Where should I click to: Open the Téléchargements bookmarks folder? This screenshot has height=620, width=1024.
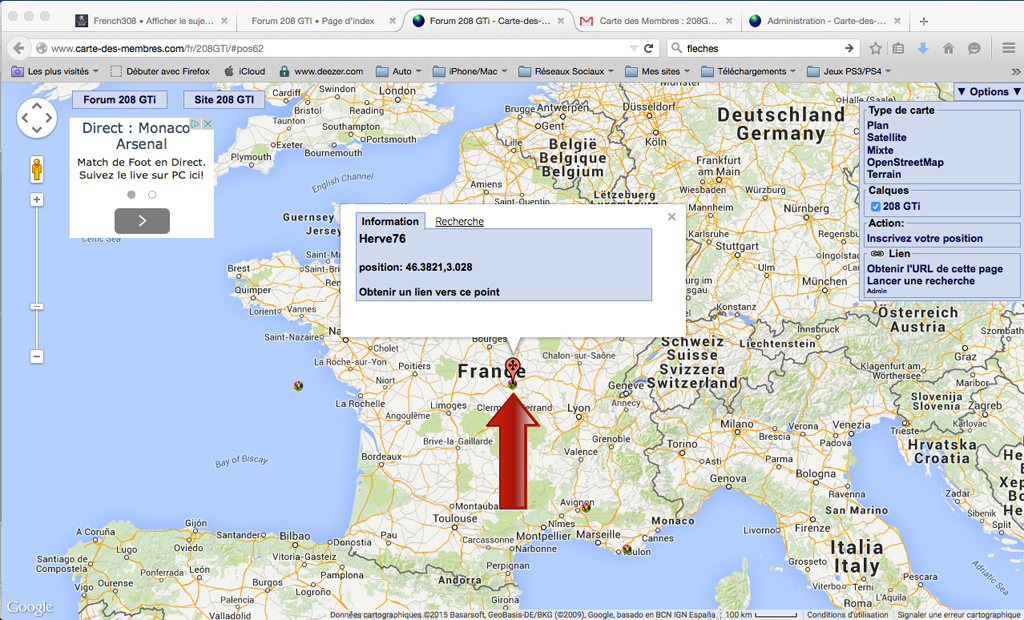(748, 71)
